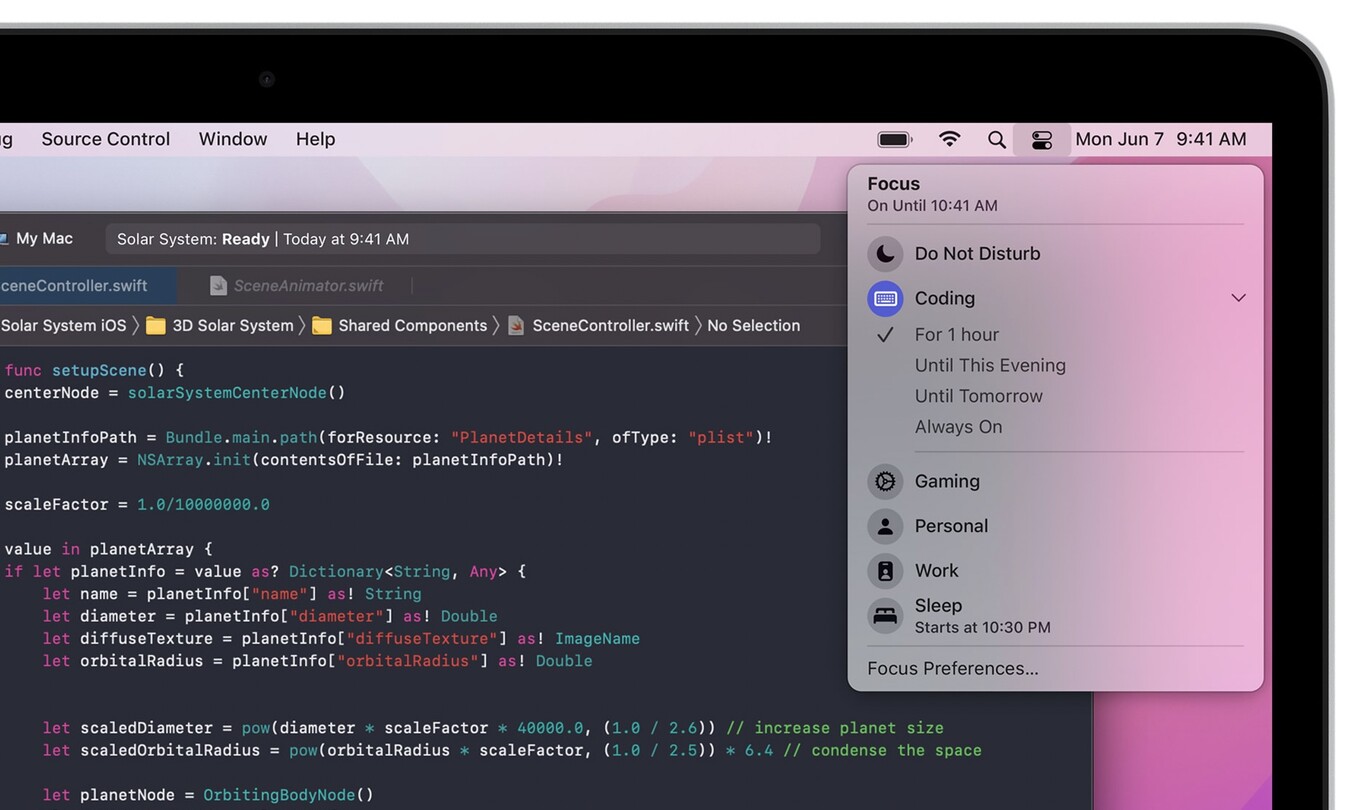This screenshot has height=810, width=1366.
Task: Open the Until Tomorrow focus duration option
Action: point(979,396)
